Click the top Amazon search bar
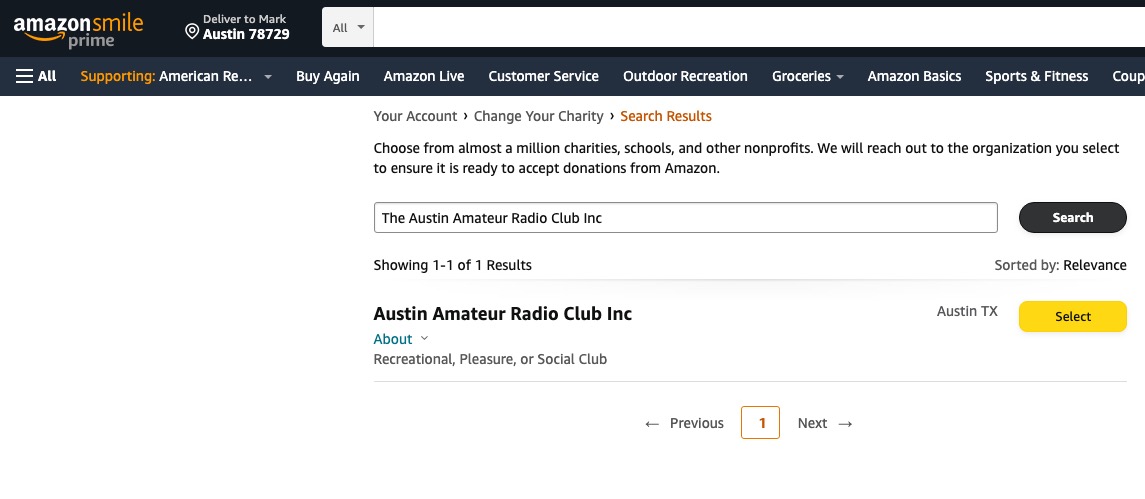This screenshot has width=1145, height=499. click(759, 28)
